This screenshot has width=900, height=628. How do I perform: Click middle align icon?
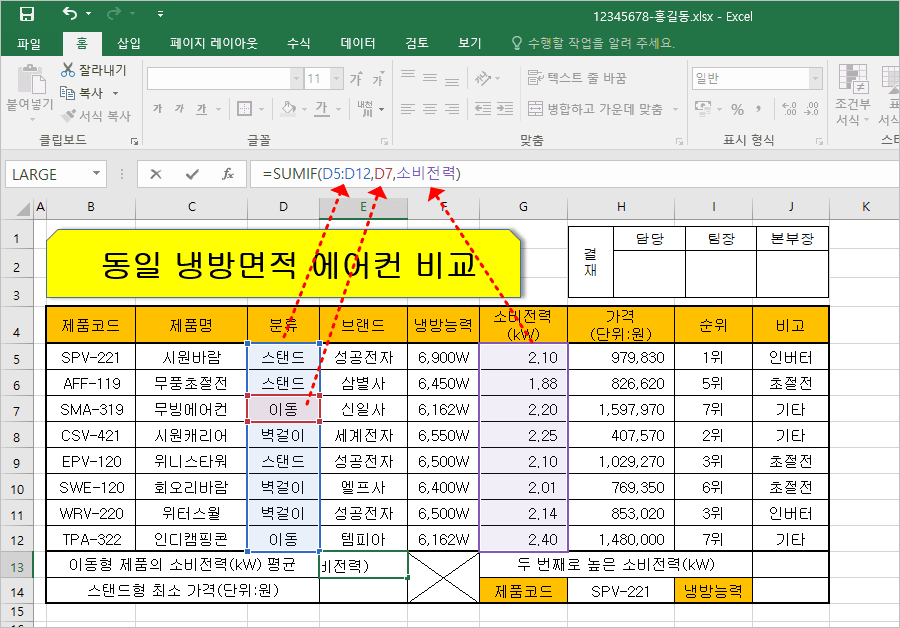[x=430, y=77]
